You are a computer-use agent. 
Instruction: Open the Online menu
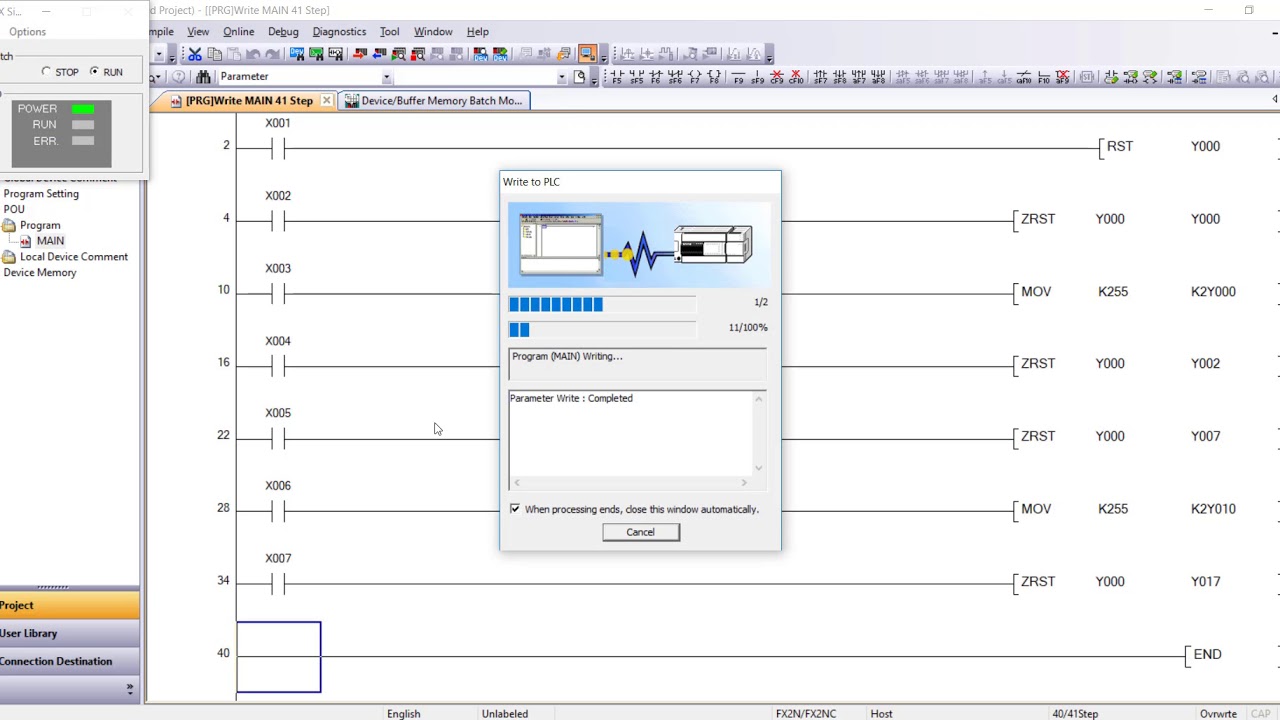(x=238, y=32)
